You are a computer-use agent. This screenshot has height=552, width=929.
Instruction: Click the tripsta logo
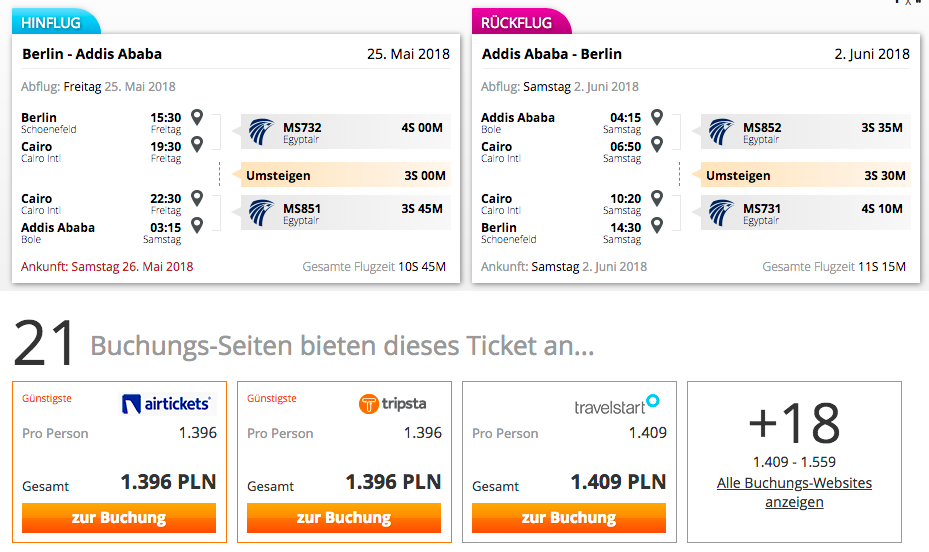(x=392, y=404)
